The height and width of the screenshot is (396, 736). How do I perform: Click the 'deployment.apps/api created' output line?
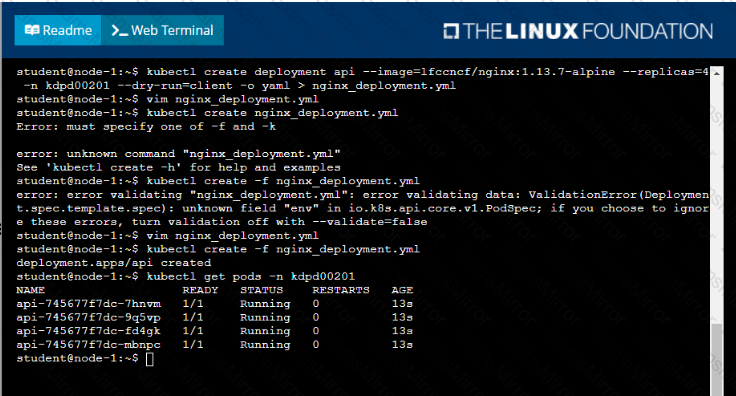pos(114,263)
